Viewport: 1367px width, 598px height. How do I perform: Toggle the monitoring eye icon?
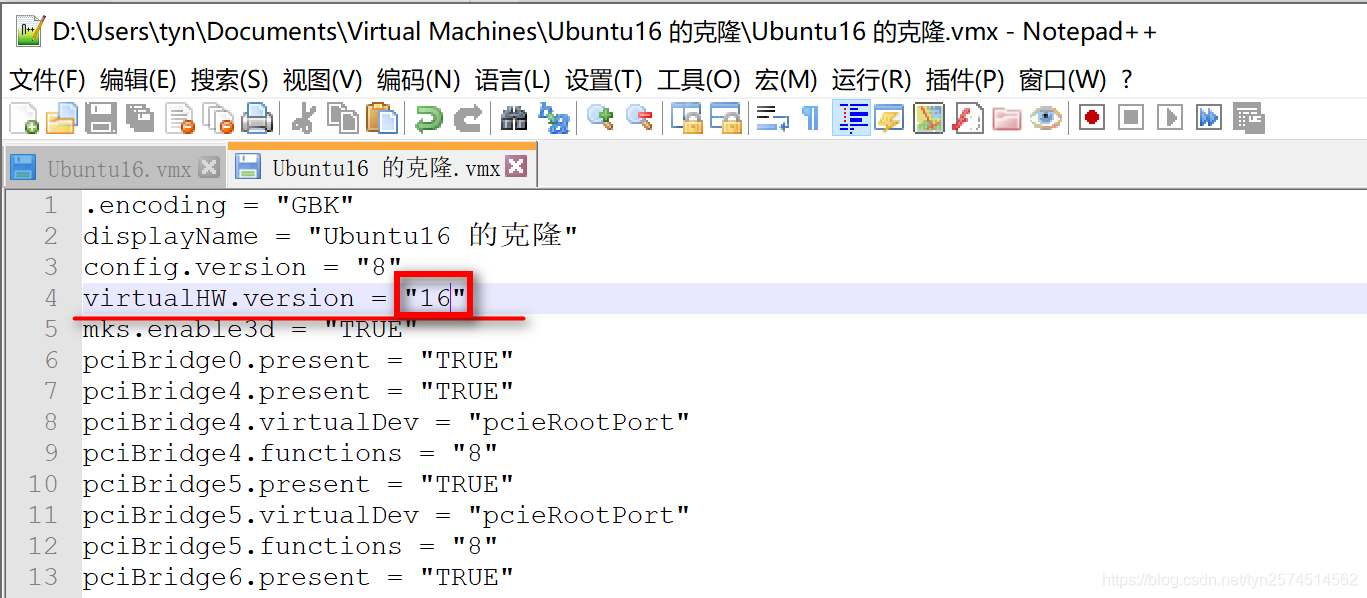(x=1046, y=118)
